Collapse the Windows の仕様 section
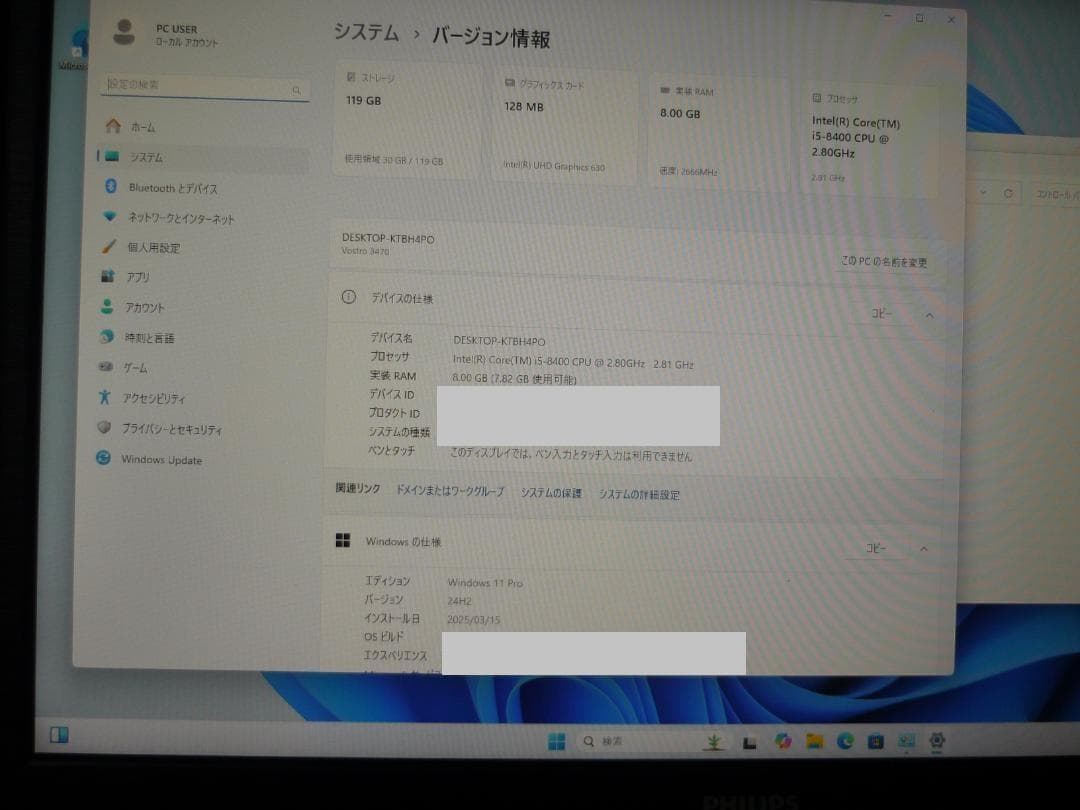The height and width of the screenshot is (810, 1080). coord(929,548)
